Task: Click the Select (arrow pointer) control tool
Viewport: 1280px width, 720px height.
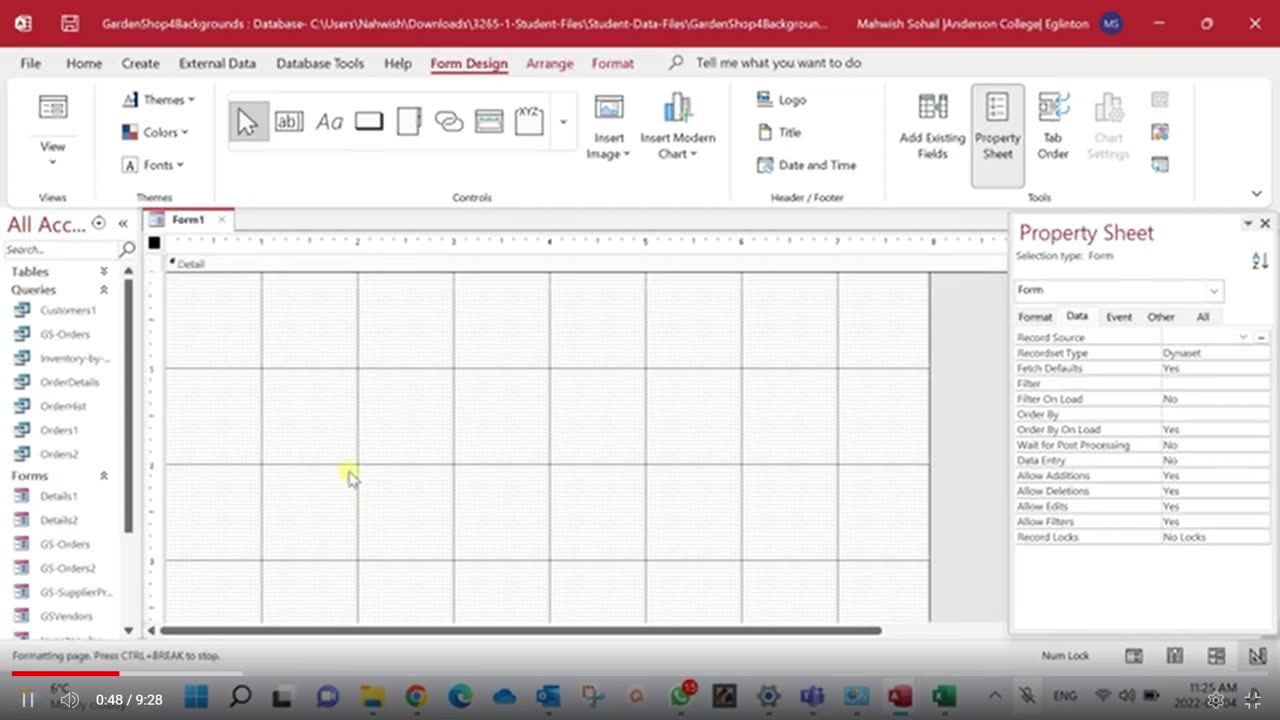Action: (248, 122)
